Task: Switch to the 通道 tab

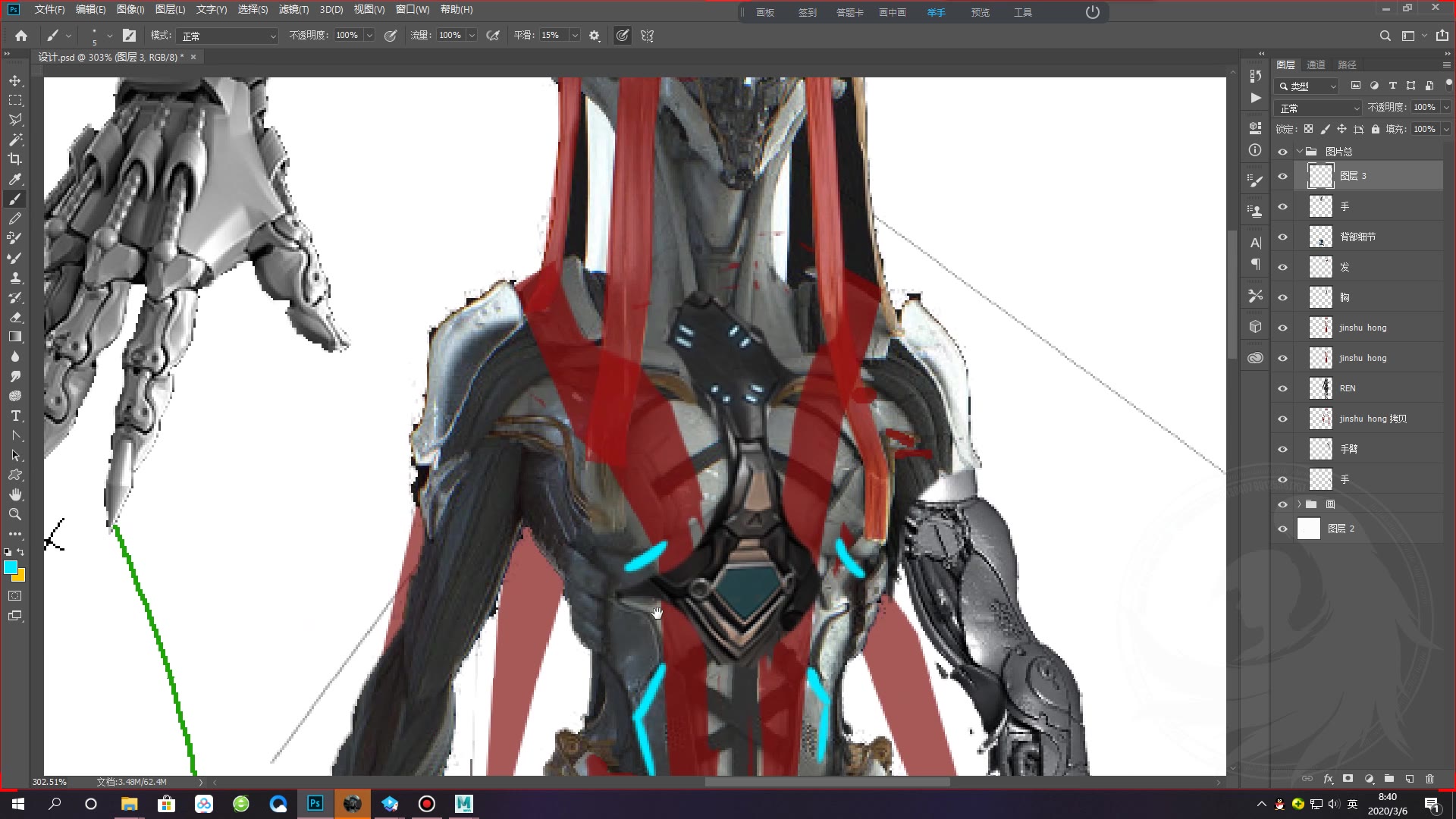Action: click(x=1316, y=64)
